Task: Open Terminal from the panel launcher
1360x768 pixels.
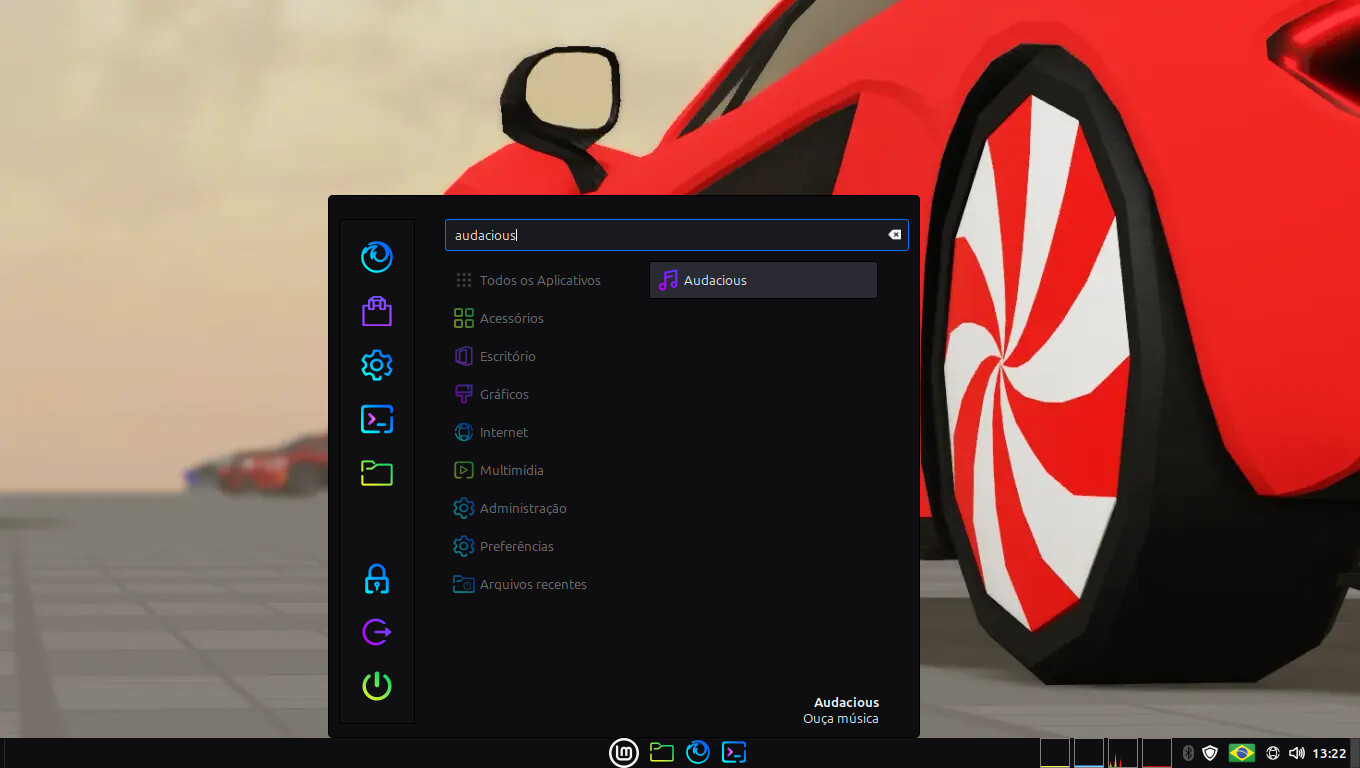Action: click(734, 752)
